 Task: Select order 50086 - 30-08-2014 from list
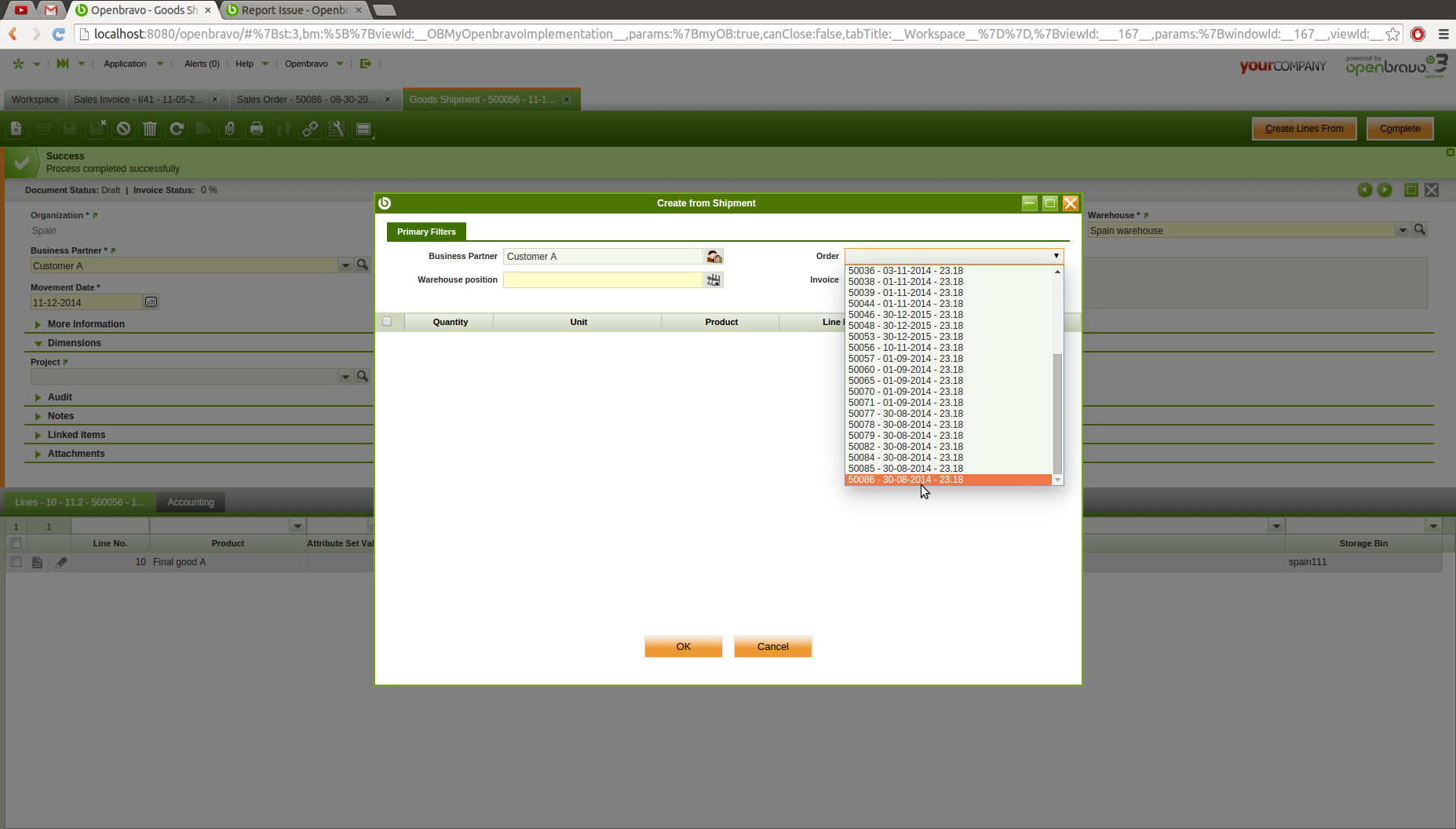click(906, 480)
